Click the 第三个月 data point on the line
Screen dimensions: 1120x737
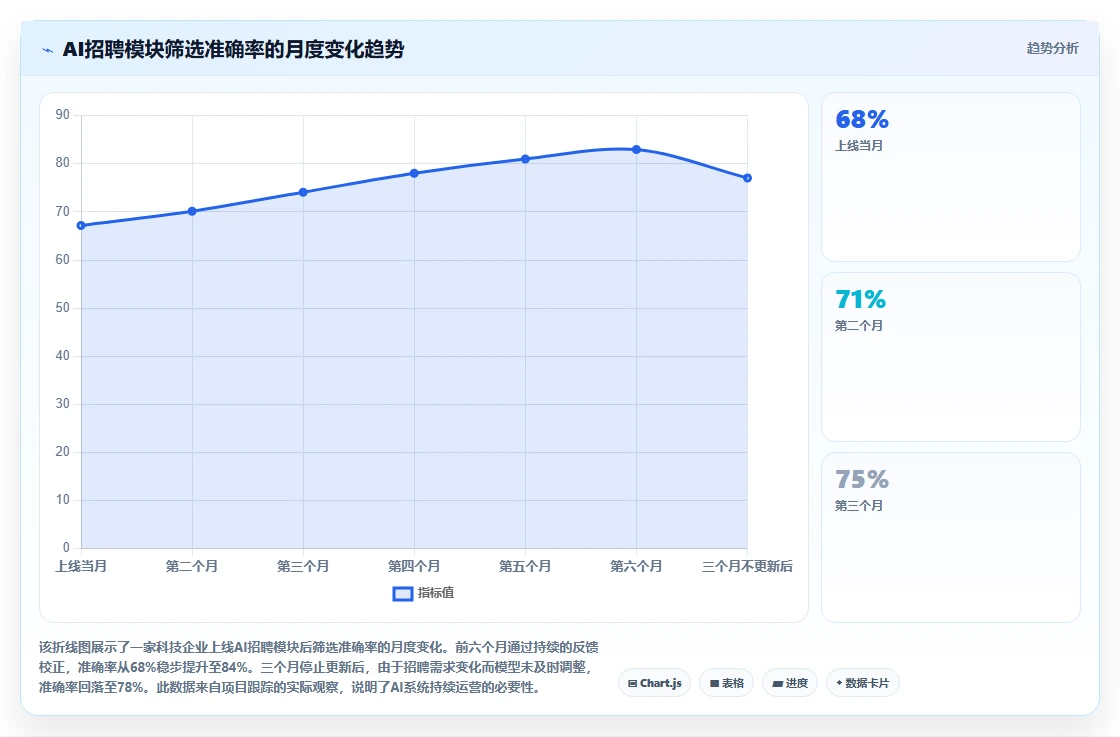pos(303,192)
